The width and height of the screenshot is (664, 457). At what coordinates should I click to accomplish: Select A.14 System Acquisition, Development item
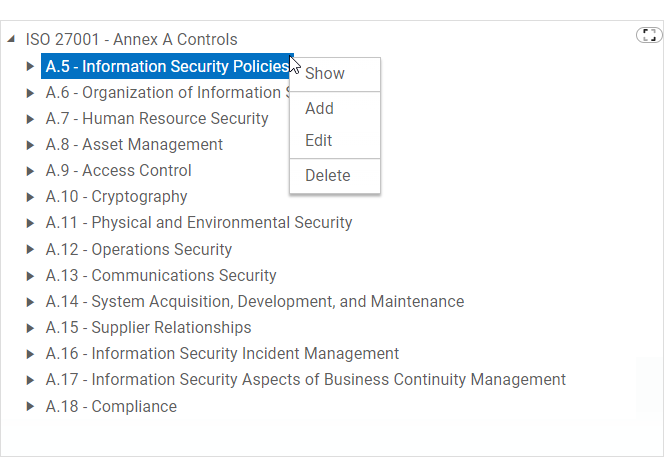click(254, 301)
